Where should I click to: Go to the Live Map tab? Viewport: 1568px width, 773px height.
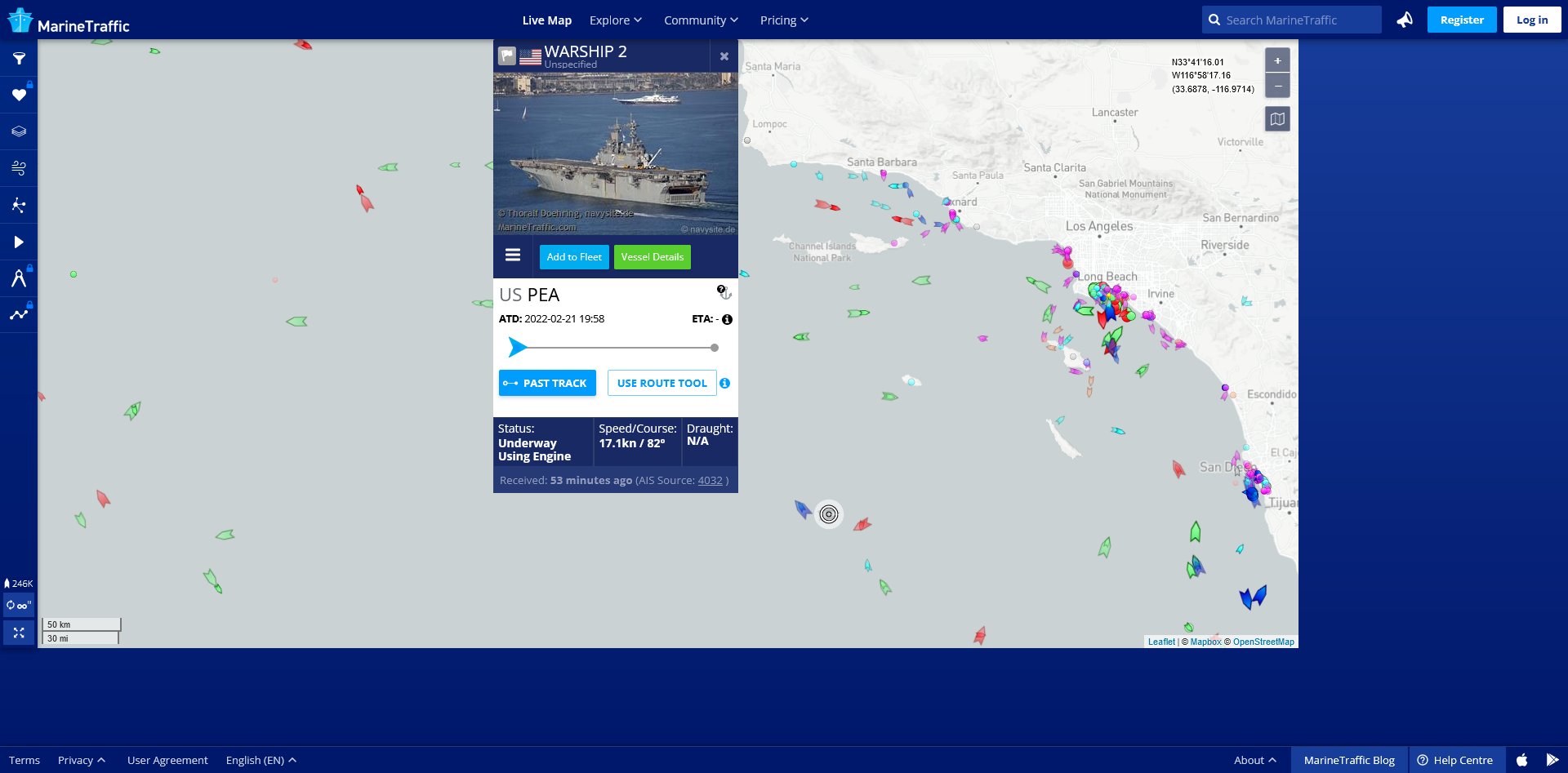[x=547, y=20]
